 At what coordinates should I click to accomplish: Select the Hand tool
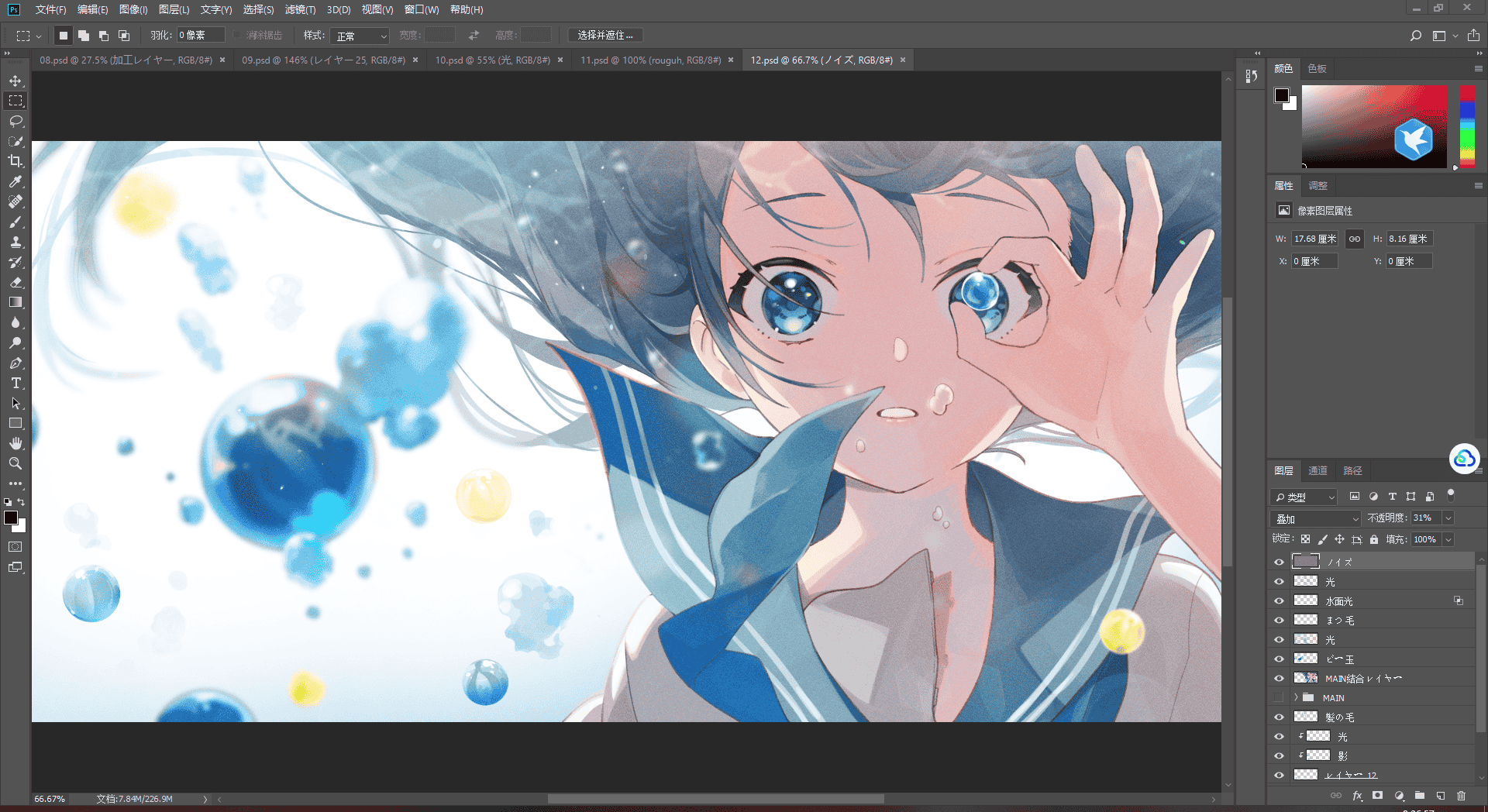pyautogui.click(x=15, y=443)
